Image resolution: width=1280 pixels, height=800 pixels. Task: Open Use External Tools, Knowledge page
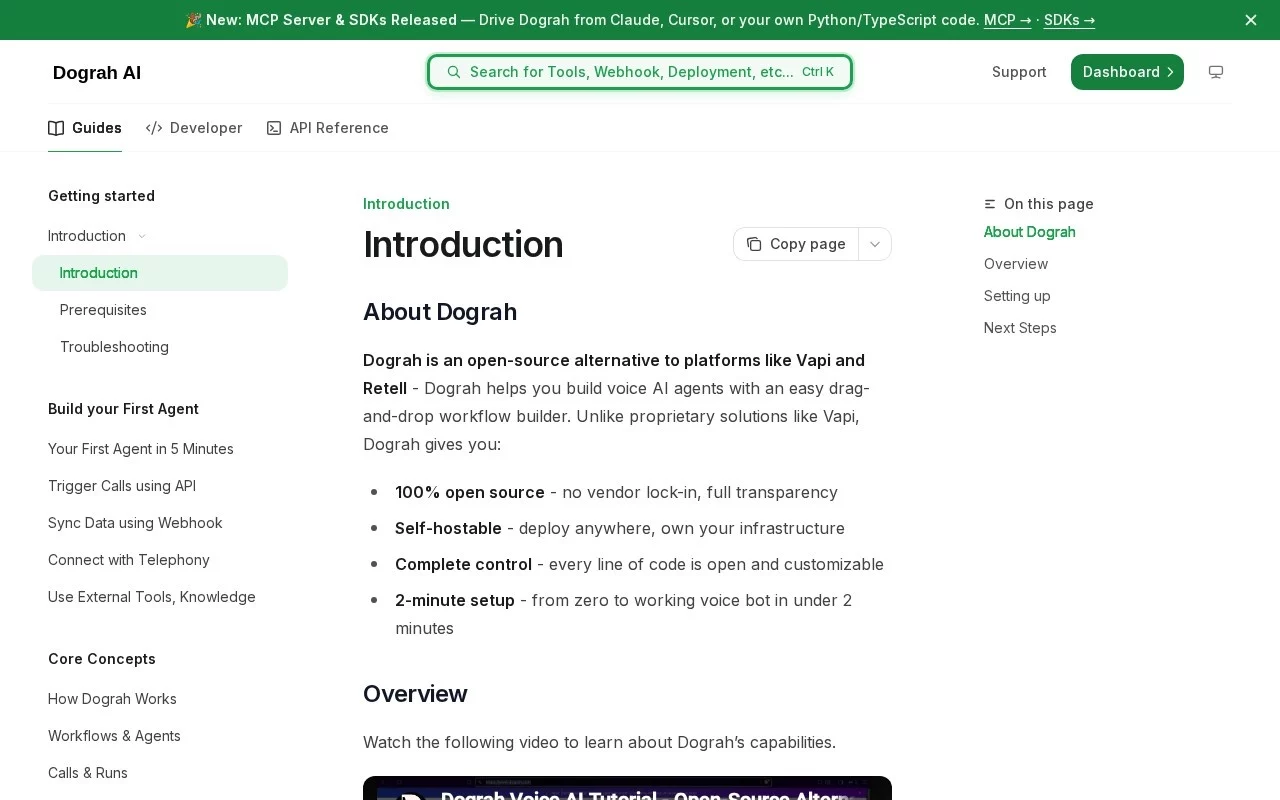(152, 597)
